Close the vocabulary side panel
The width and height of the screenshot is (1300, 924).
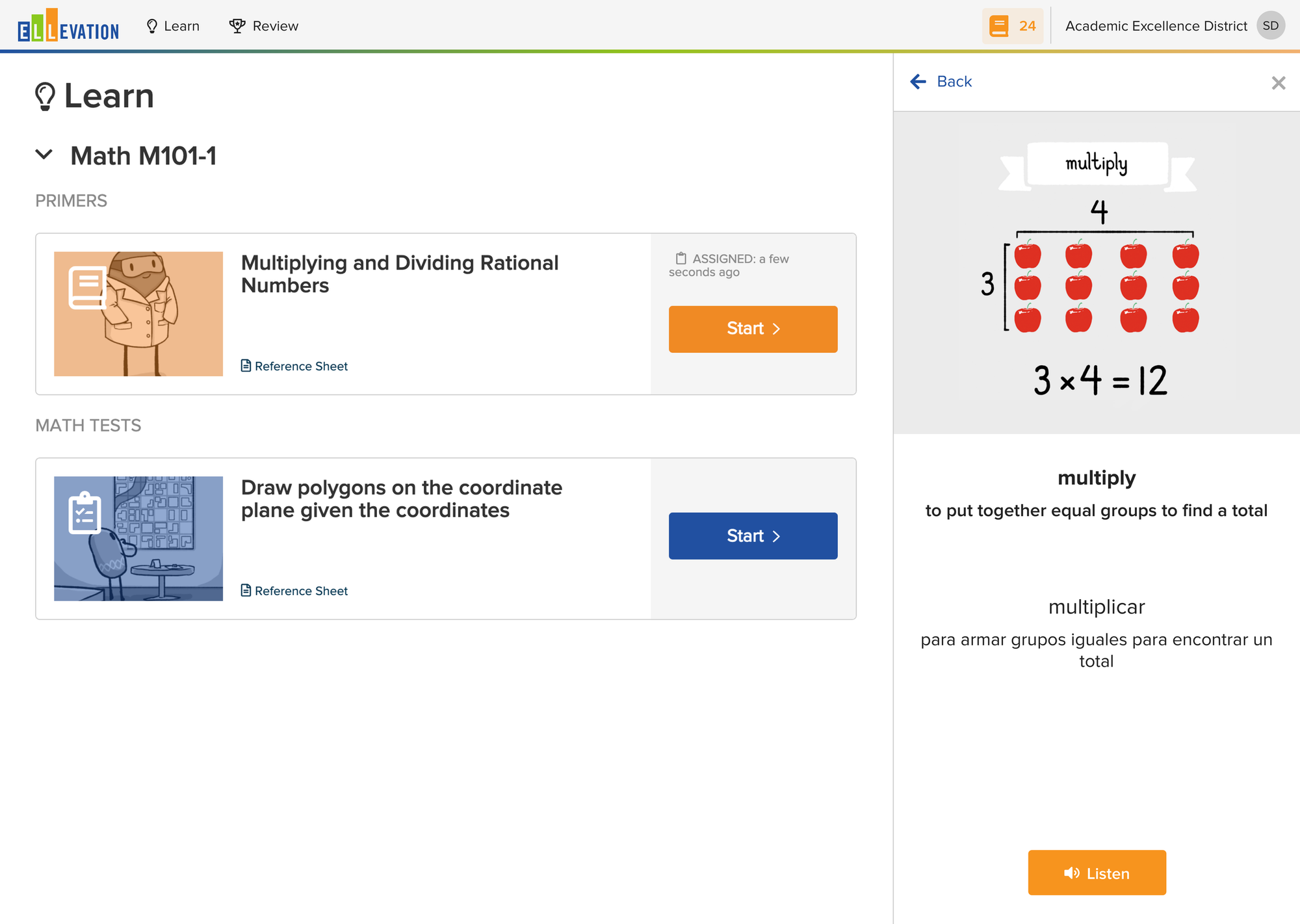(x=1278, y=83)
